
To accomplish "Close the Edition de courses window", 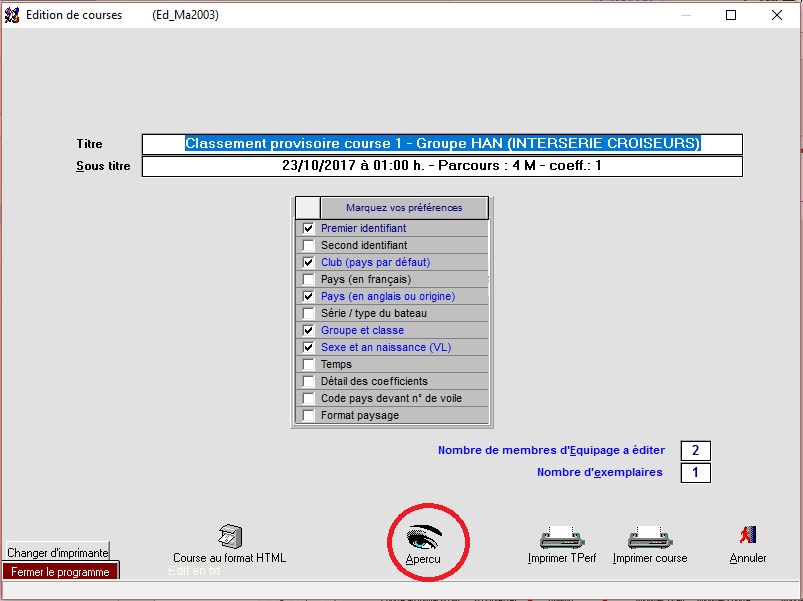I will [777, 15].
